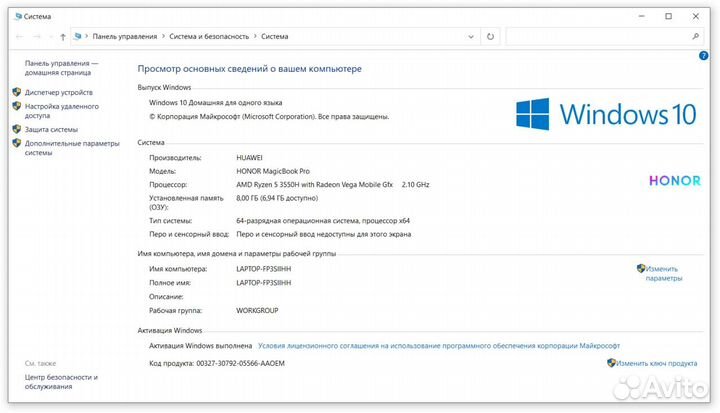Minimize the Система window

click(x=641, y=16)
